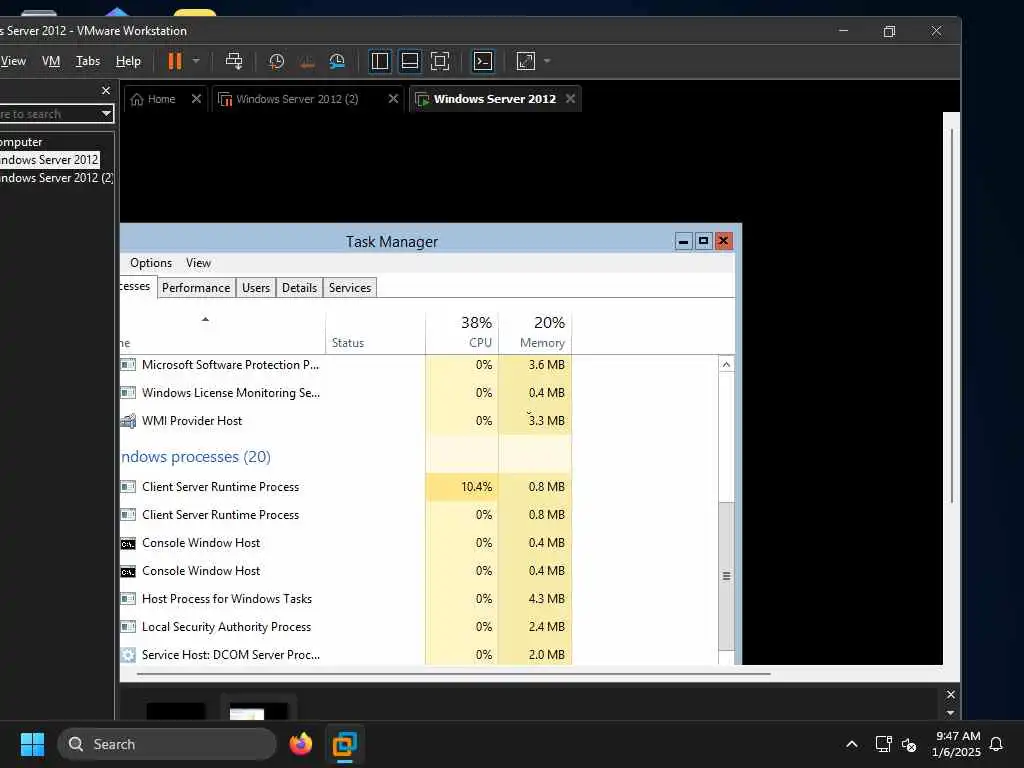This screenshot has height=768, width=1024.
Task: Enter full screen mode
Action: click(x=440, y=61)
